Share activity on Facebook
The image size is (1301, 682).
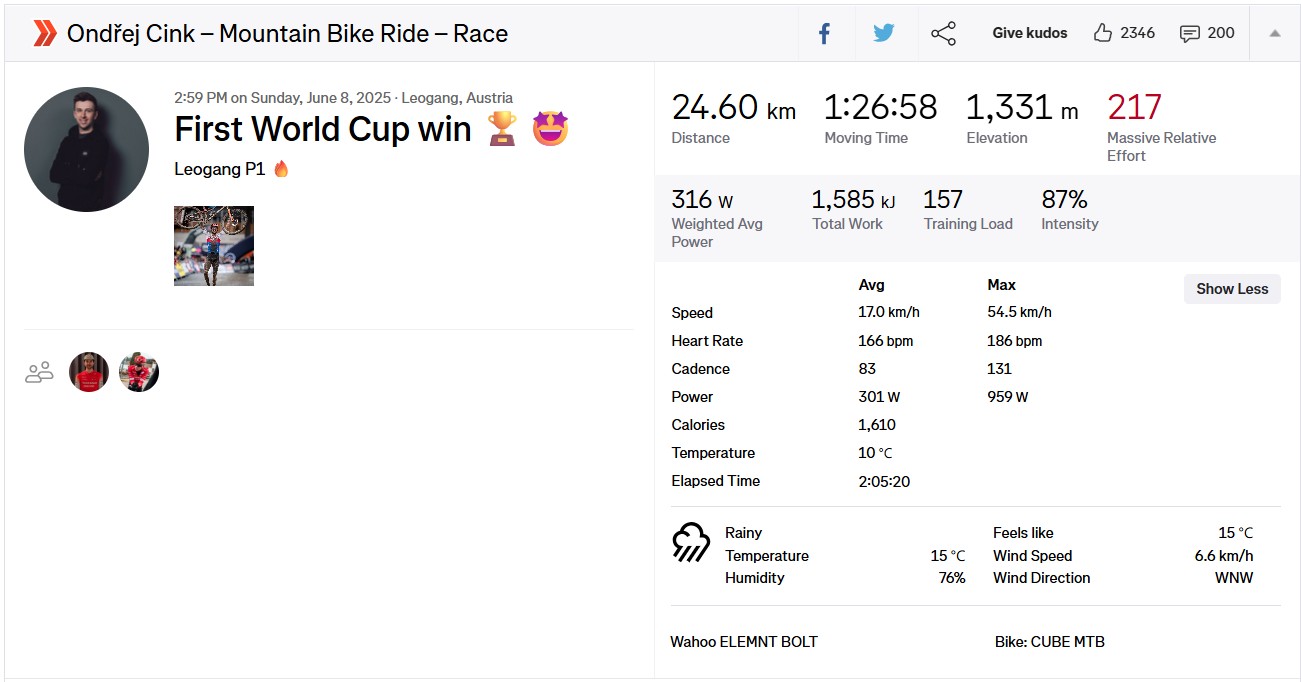[825, 33]
